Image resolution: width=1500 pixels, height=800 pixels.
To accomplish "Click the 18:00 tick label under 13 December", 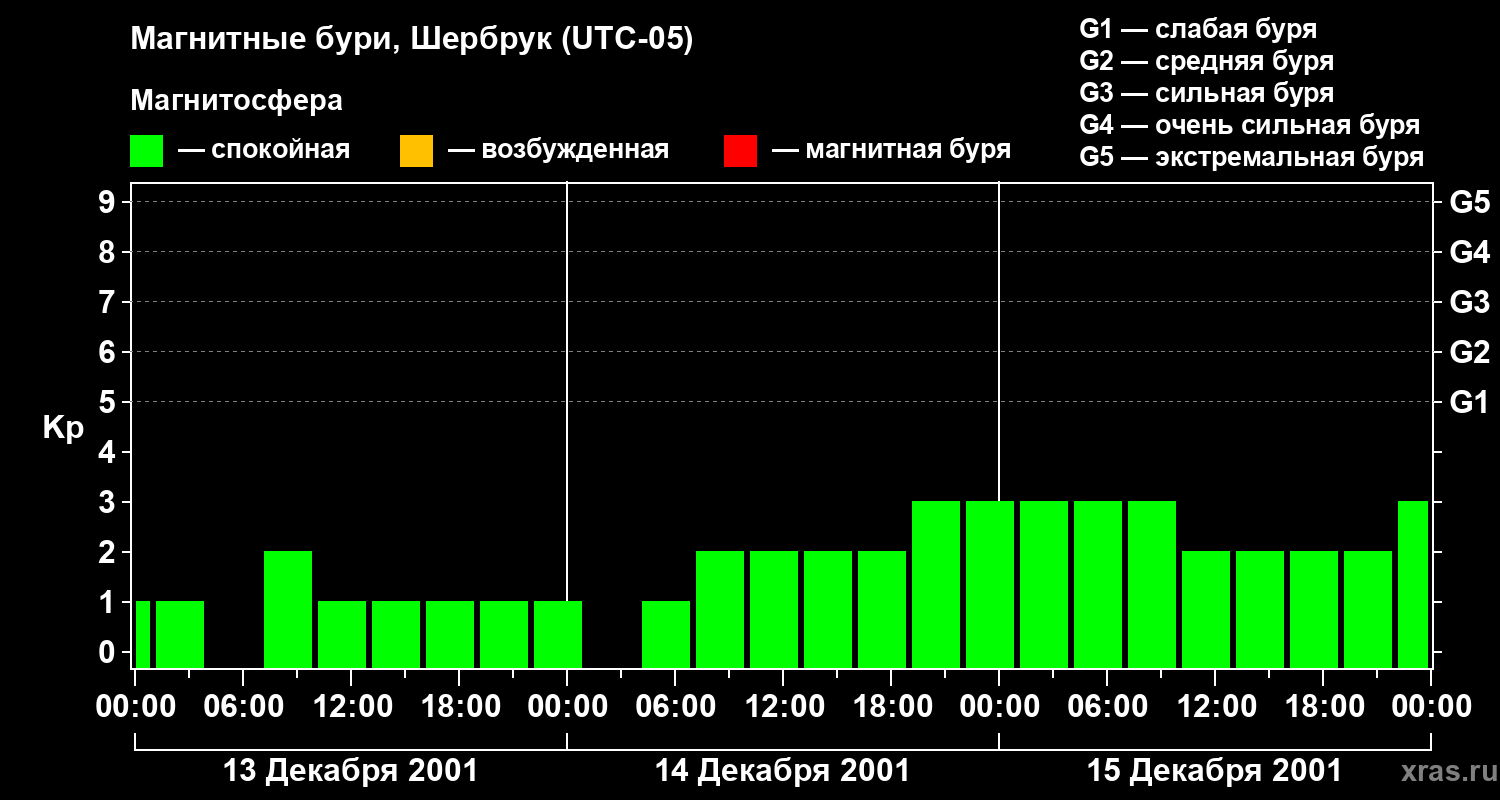I will point(459,706).
